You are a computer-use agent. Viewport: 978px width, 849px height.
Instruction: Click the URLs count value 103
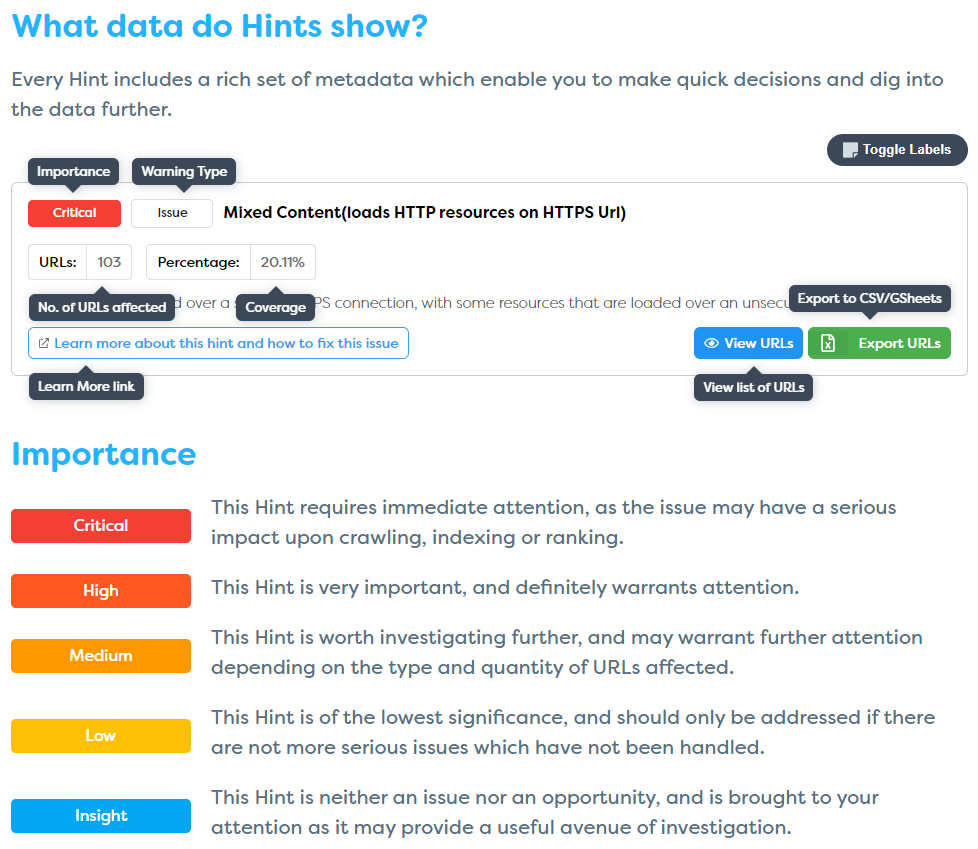point(109,262)
